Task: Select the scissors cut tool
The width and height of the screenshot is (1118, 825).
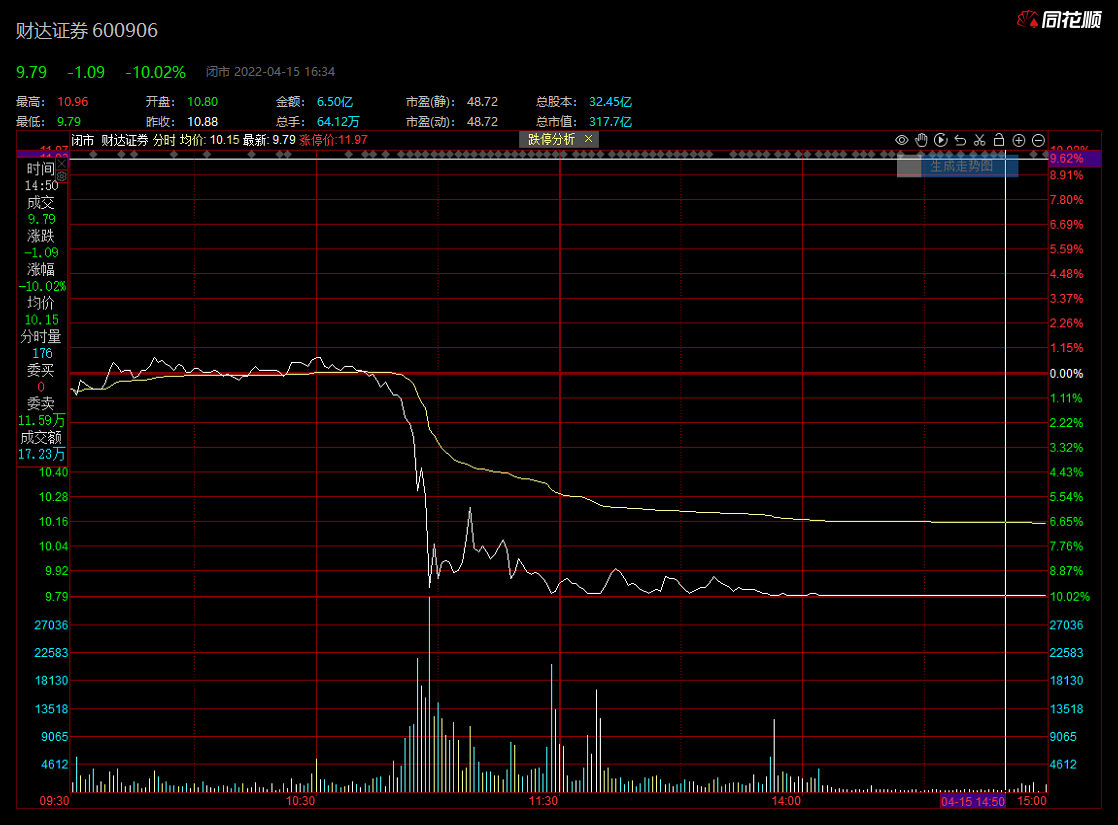Action: 980,140
